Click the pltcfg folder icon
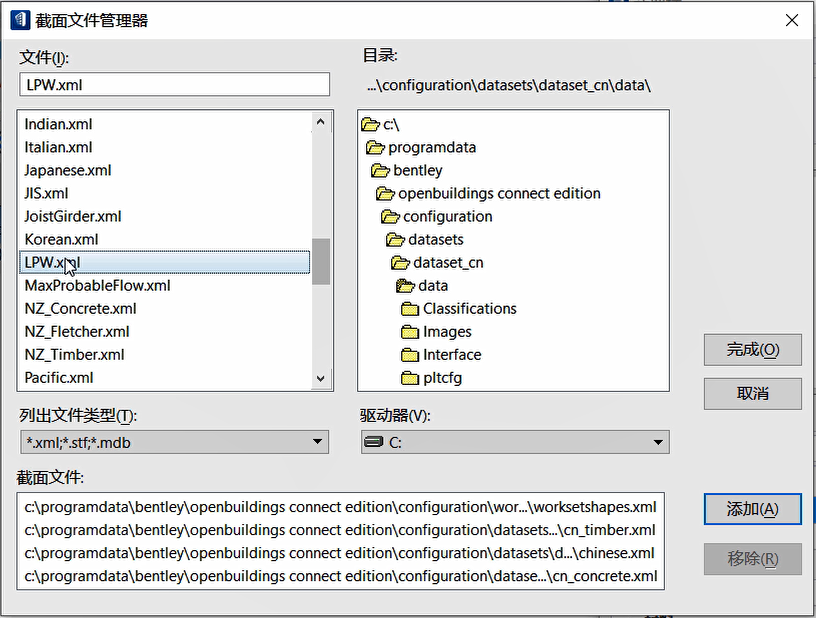 (x=410, y=378)
